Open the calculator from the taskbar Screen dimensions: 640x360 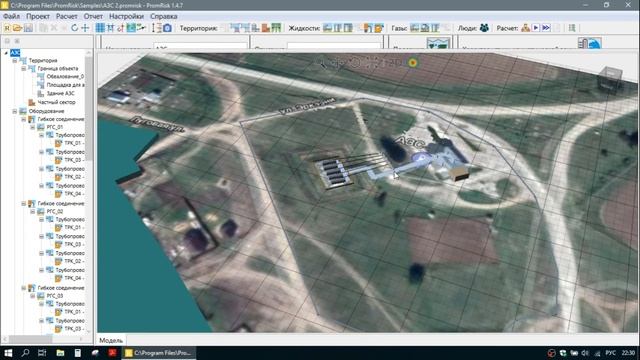click(78, 353)
